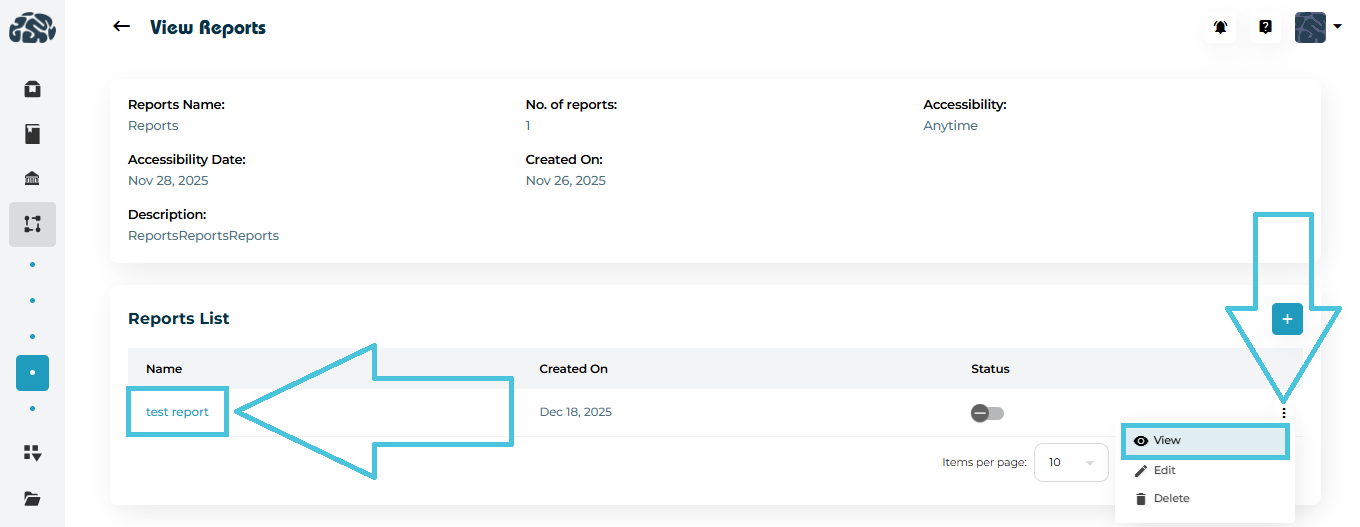Click the help question mark icon

1265,27
